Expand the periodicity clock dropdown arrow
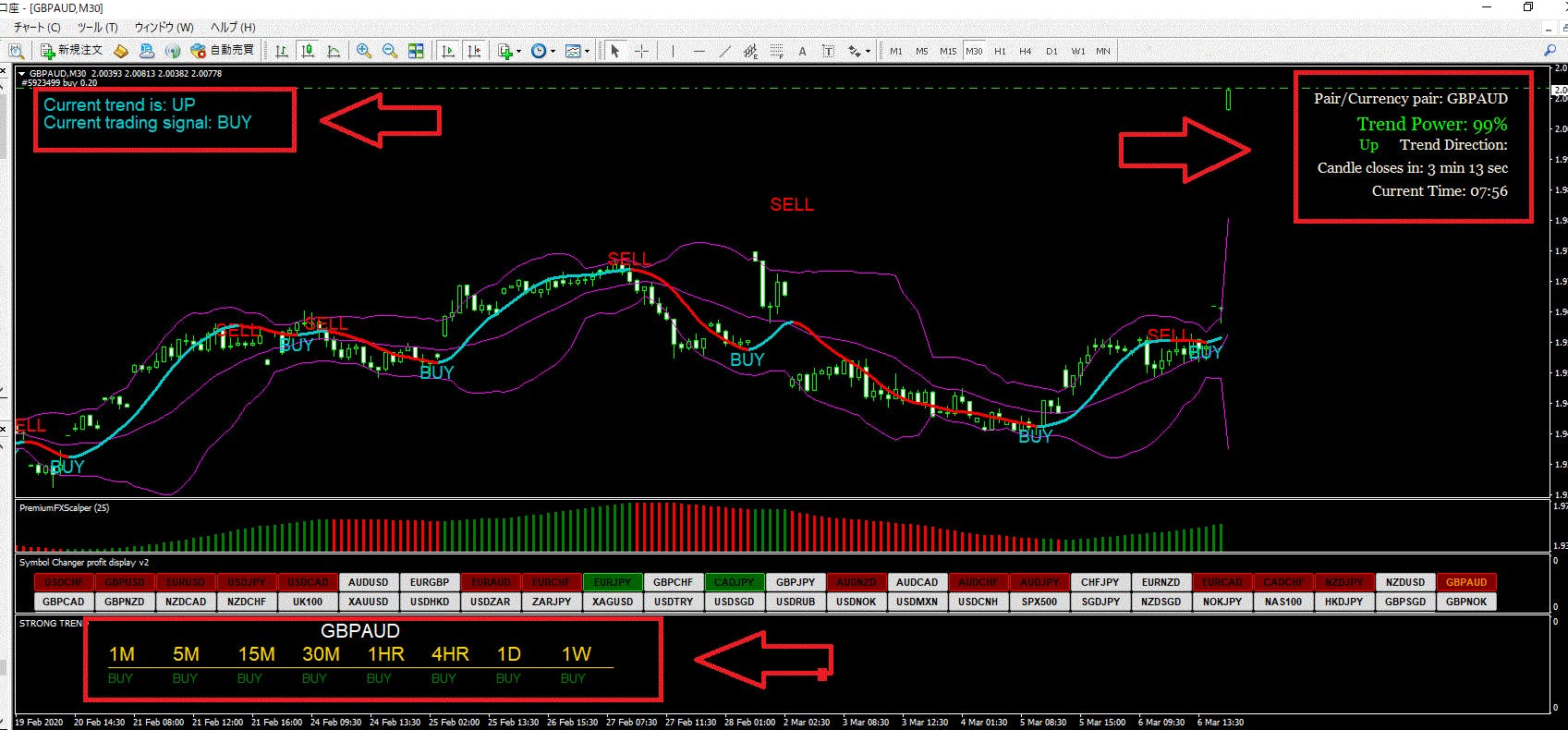Image resolution: width=1568 pixels, height=730 pixels. click(x=553, y=52)
